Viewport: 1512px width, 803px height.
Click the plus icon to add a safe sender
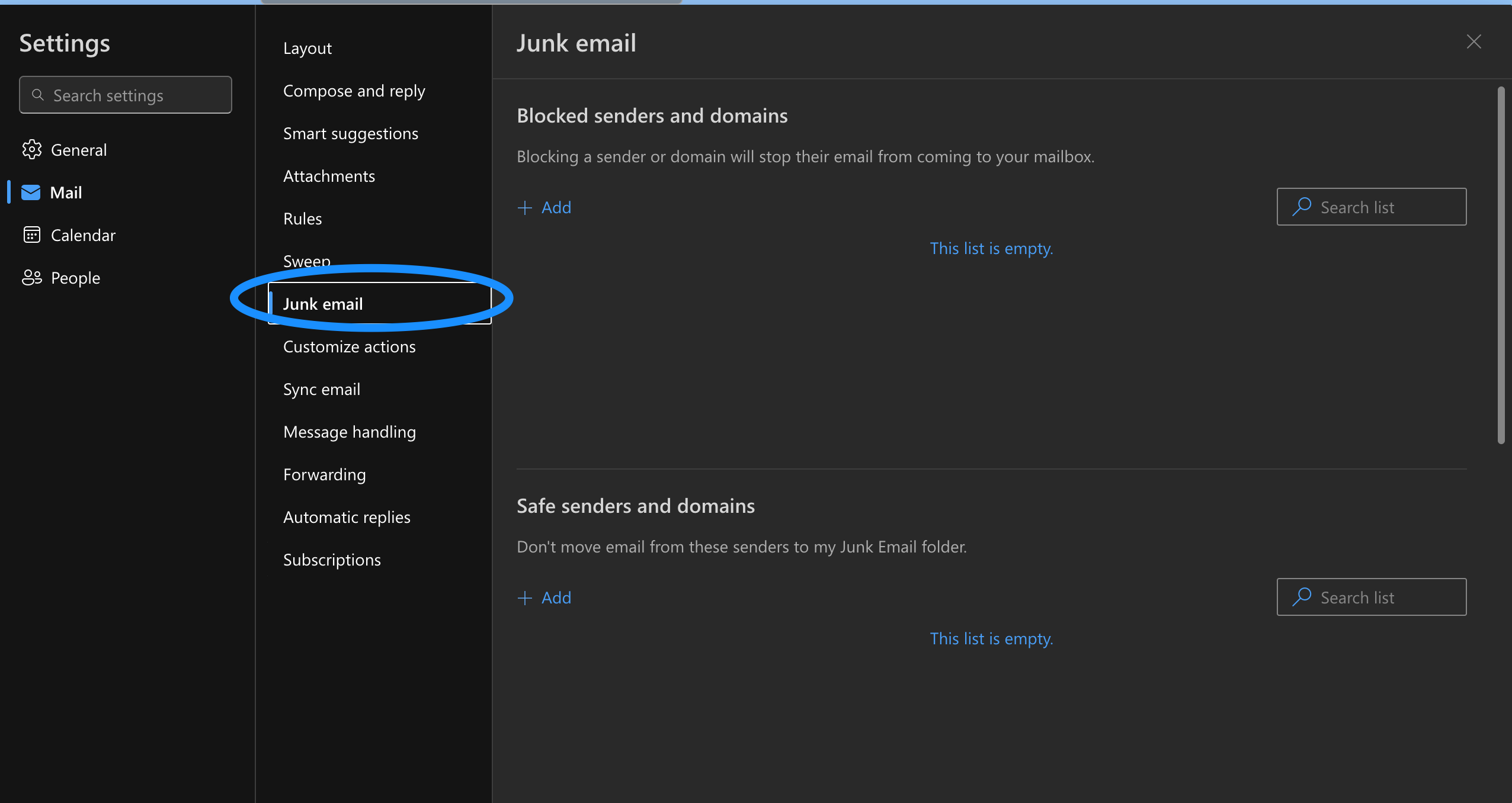point(525,598)
